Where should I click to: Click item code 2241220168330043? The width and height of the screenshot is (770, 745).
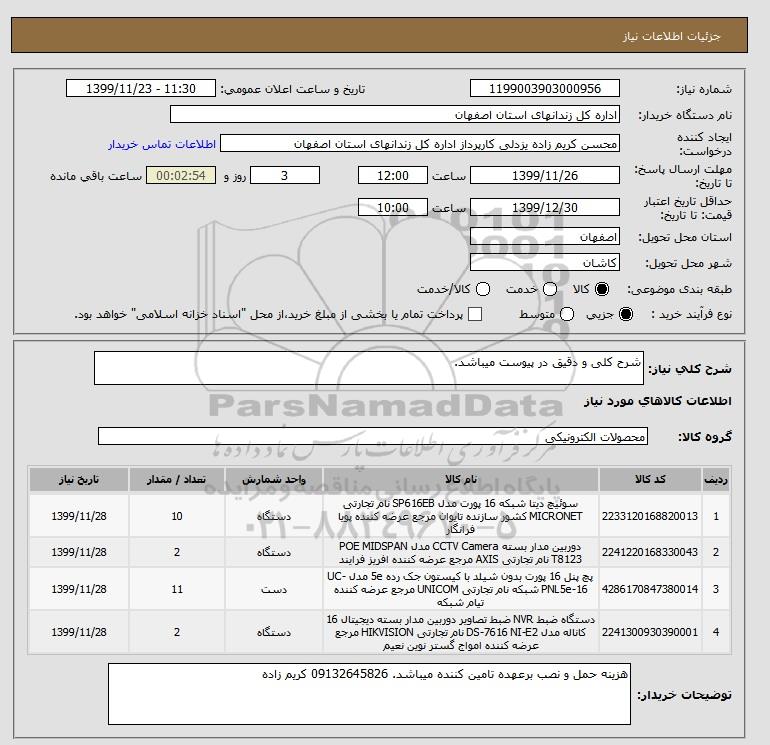point(650,552)
